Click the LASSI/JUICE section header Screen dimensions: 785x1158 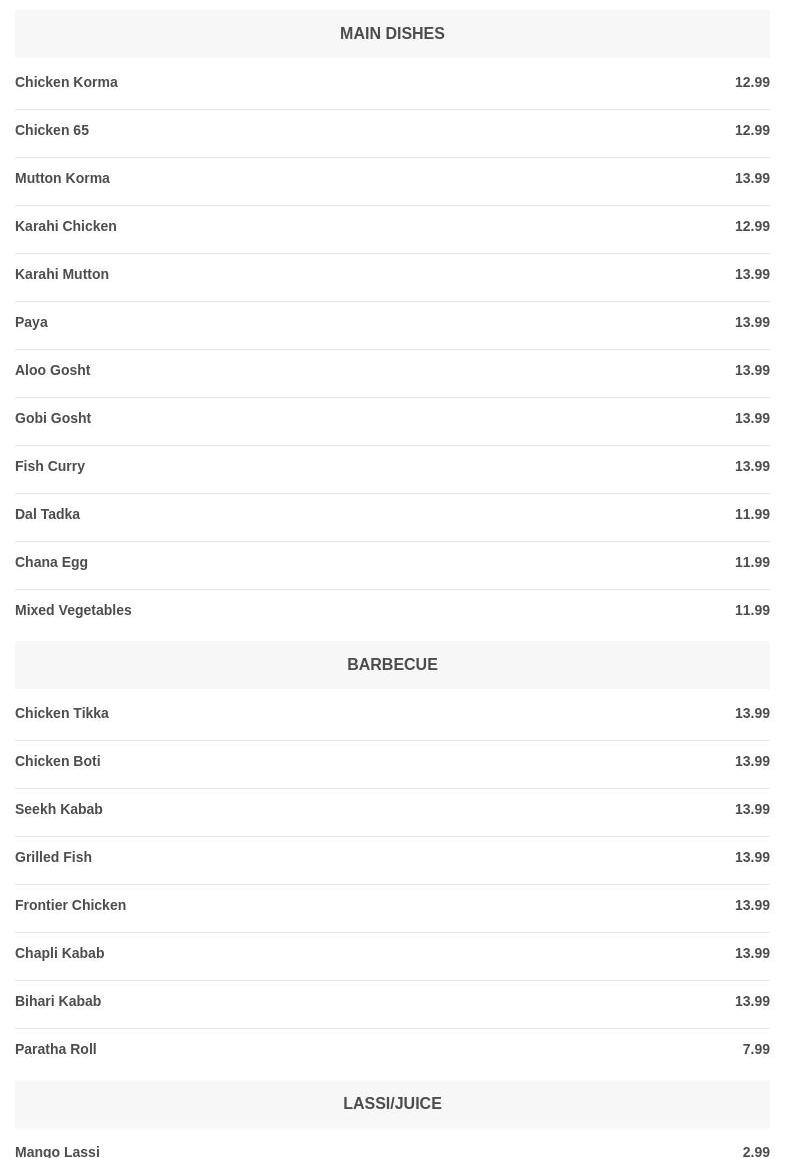point(392,1104)
